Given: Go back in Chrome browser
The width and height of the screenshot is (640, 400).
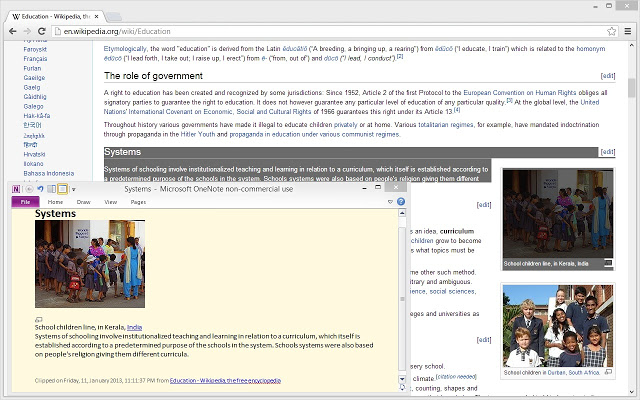Looking at the screenshot, I should point(13,31).
